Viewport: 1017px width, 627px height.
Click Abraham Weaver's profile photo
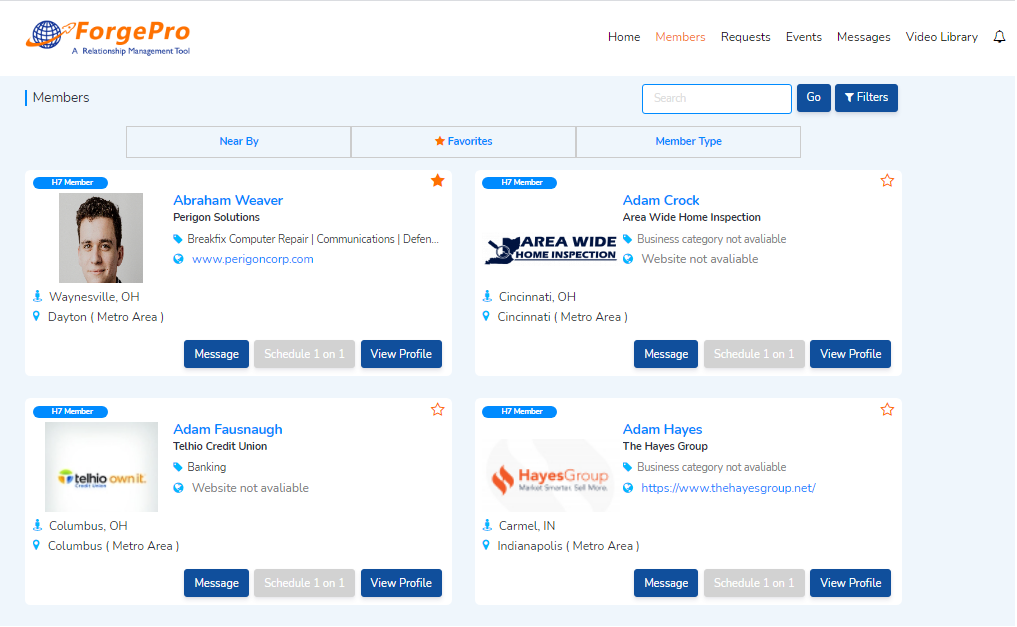pyautogui.click(x=101, y=238)
